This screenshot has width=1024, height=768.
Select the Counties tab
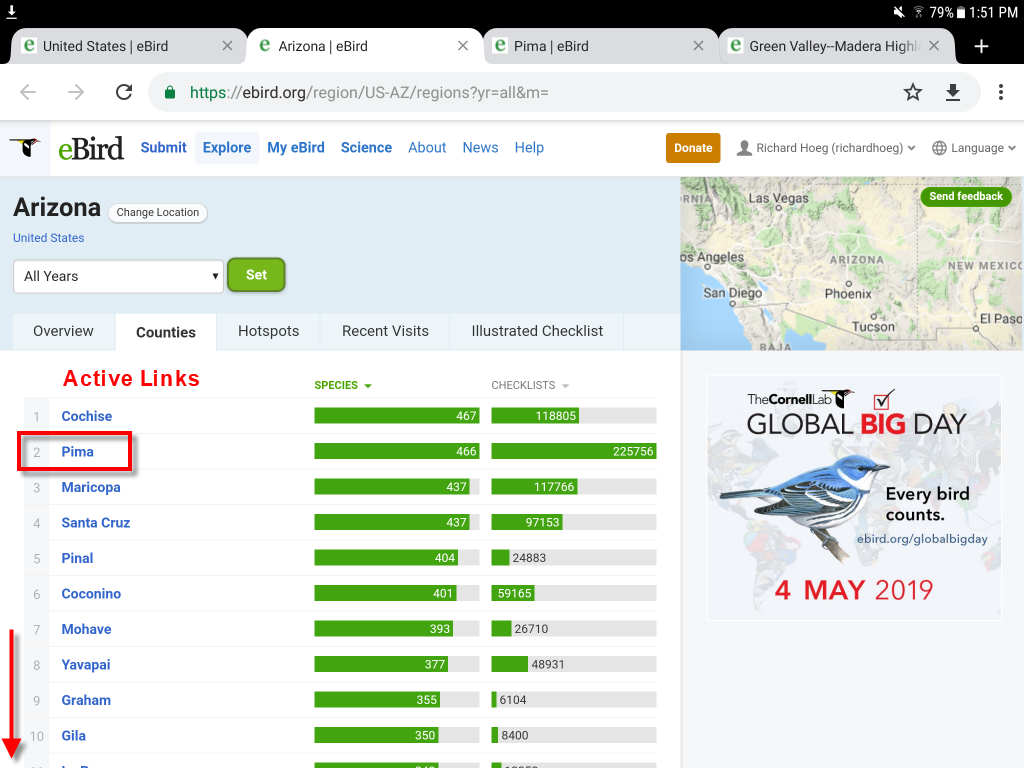click(166, 332)
